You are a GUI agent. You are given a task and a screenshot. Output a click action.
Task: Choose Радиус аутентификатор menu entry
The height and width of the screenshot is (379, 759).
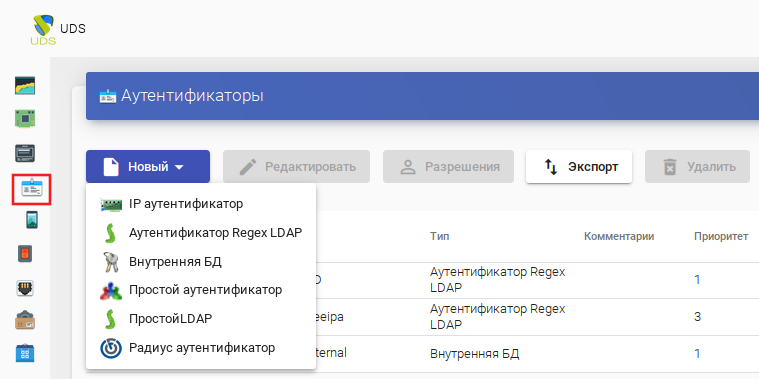(201, 348)
